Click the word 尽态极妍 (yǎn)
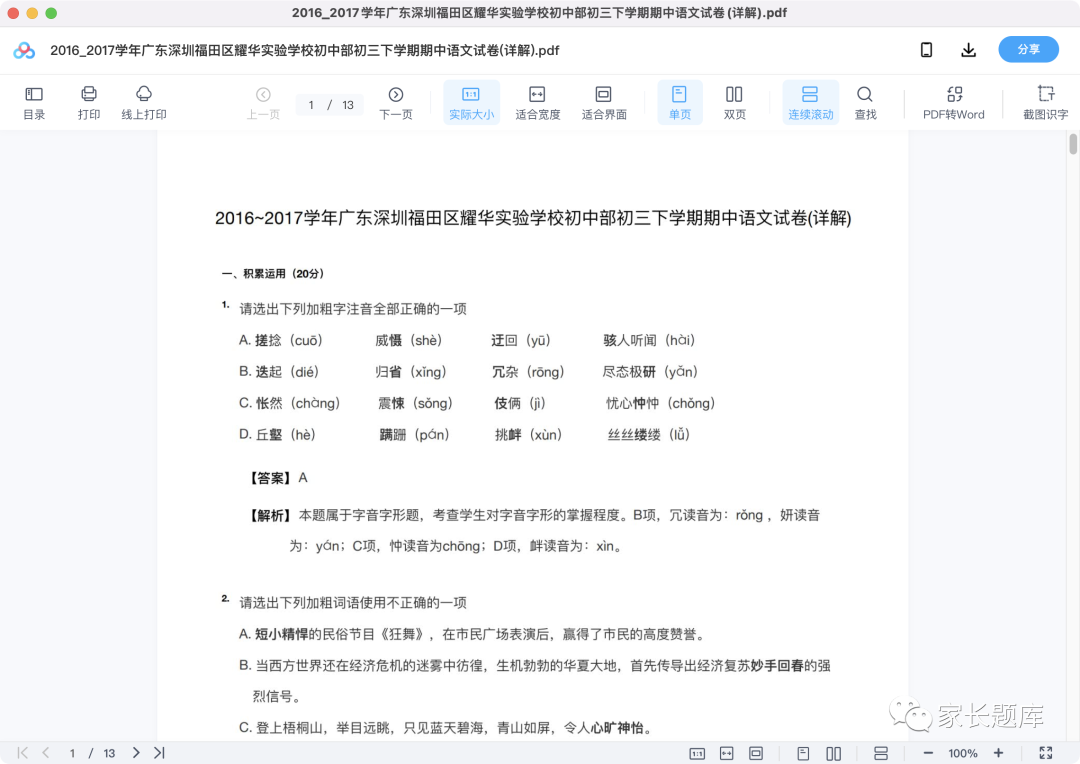 pos(650,372)
